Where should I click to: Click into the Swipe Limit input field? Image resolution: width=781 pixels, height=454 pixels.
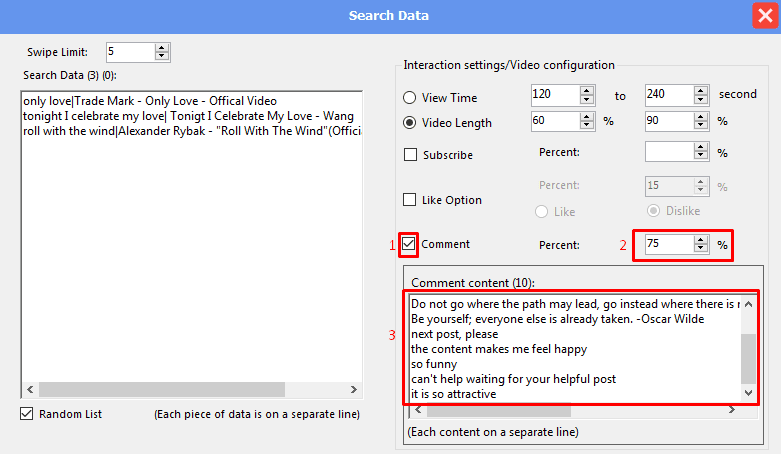tap(130, 52)
